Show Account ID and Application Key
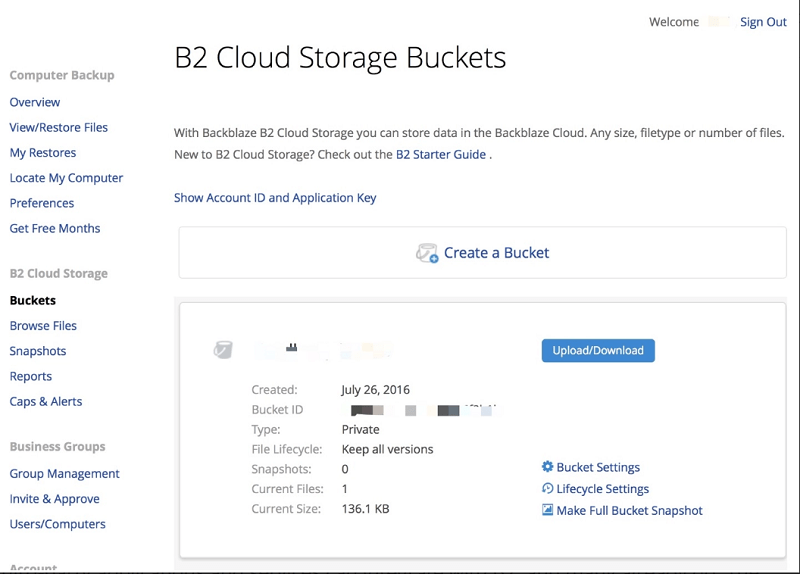This screenshot has width=800, height=574. [275, 198]
